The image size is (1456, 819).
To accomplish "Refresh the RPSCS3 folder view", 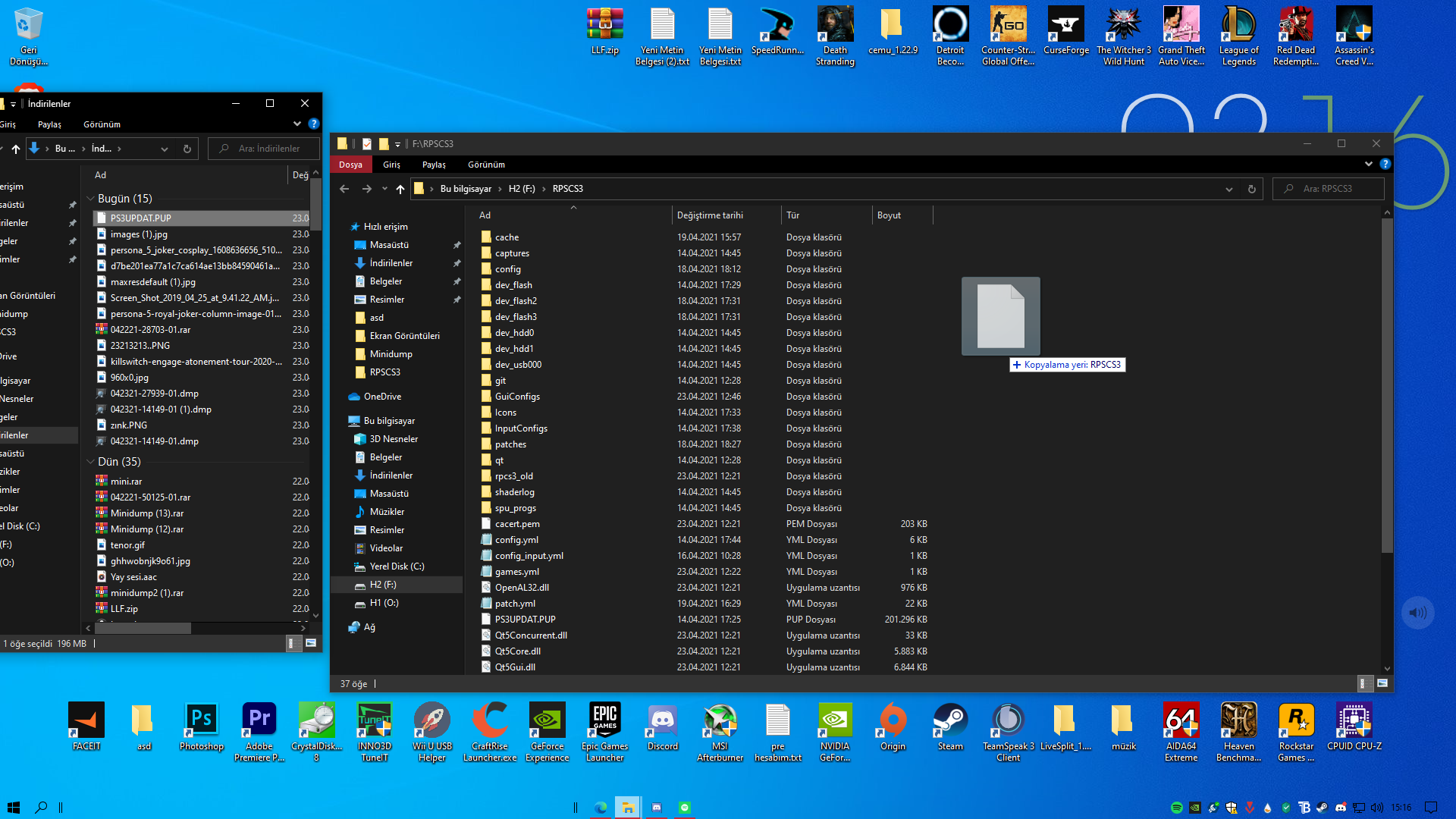I will (1252, 189).
